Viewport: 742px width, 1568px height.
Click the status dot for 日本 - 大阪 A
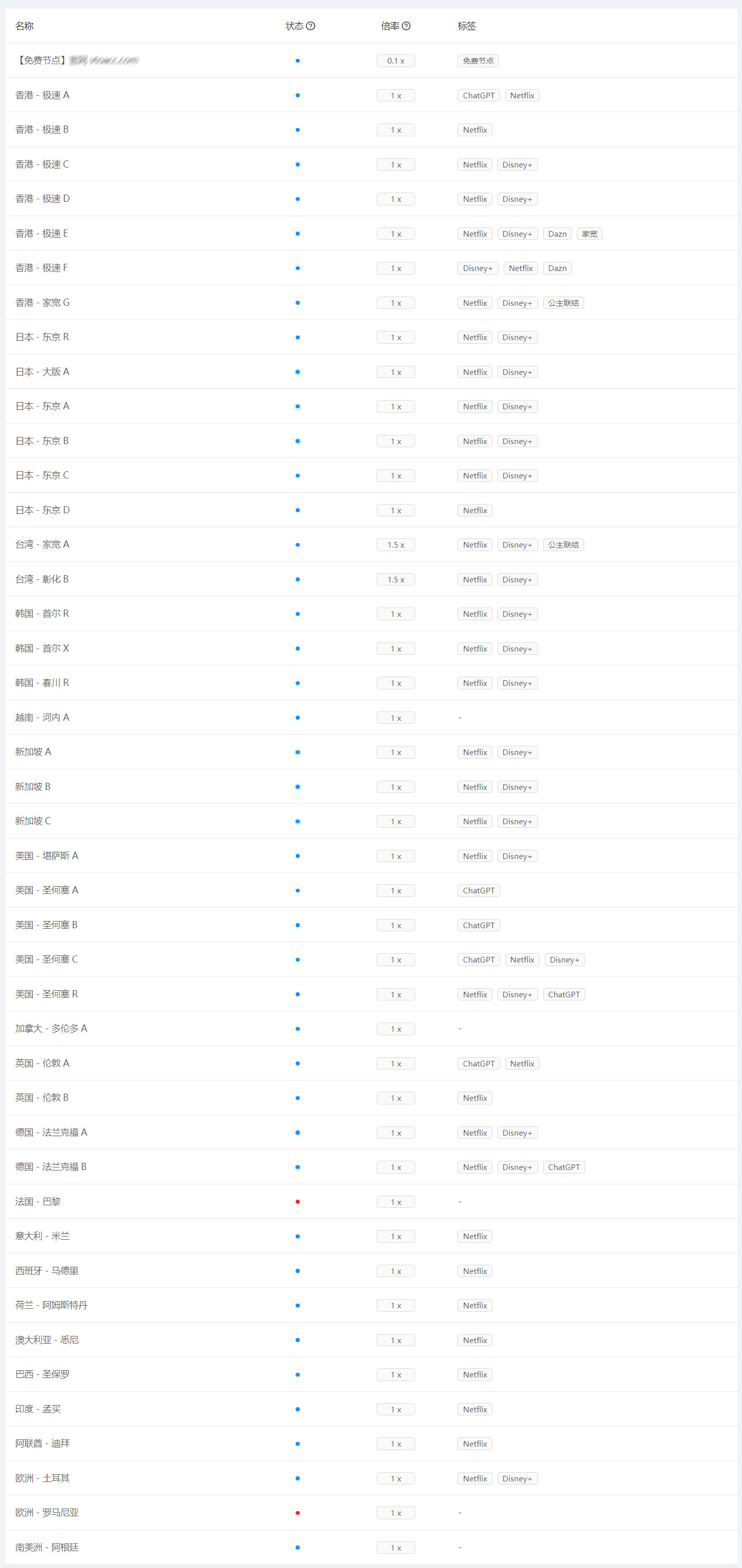(x=297, y=372)
